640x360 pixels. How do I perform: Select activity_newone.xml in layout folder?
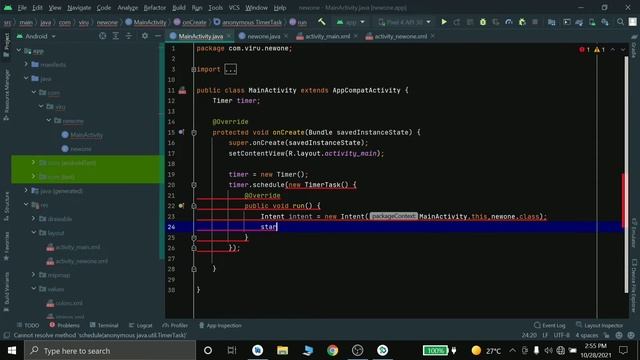click(x=78, y=261)
